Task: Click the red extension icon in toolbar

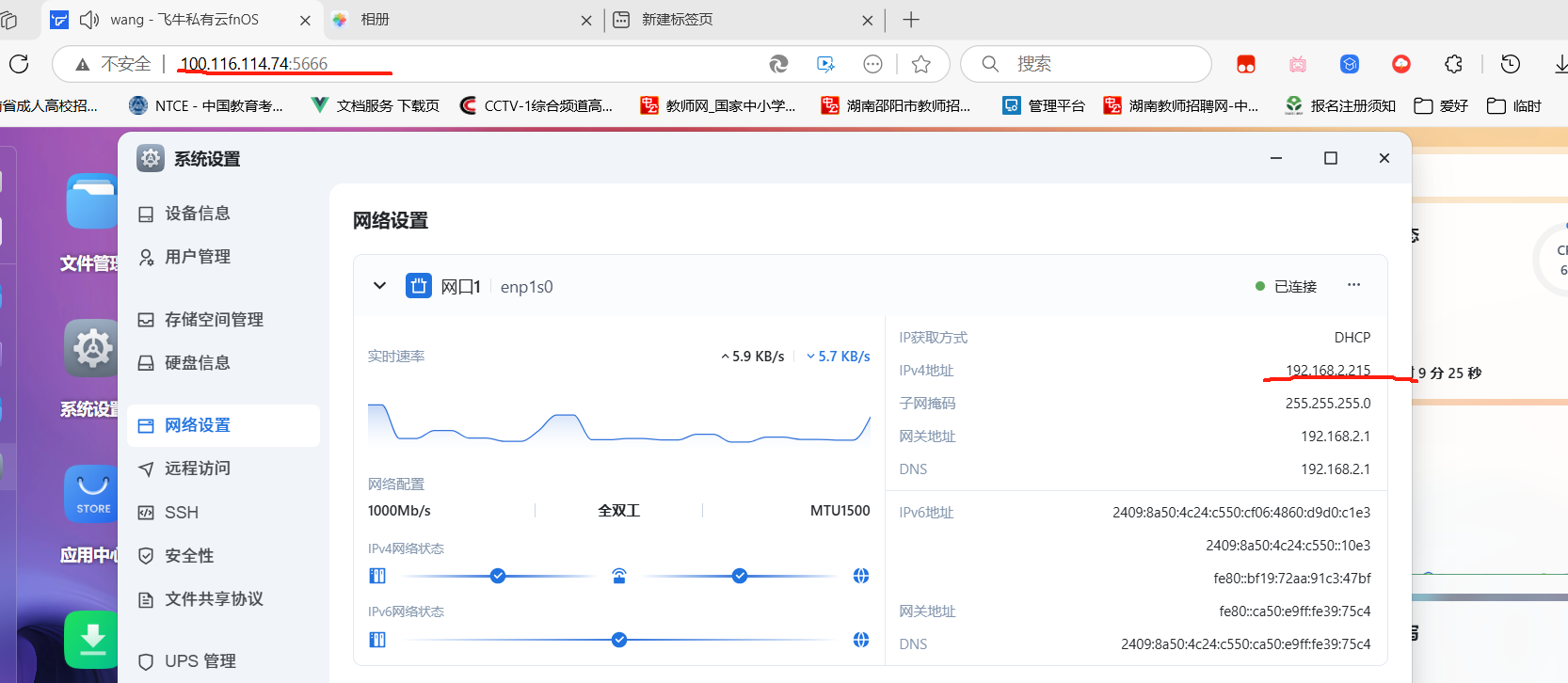Action: click(1246, 64)
